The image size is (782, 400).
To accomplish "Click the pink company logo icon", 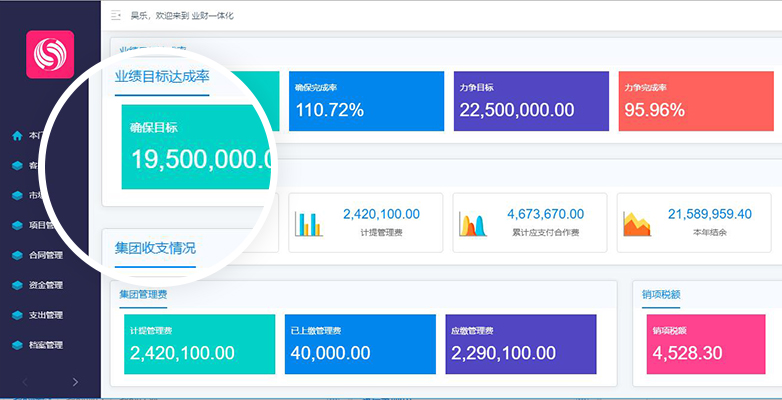I will pos(50,54).
